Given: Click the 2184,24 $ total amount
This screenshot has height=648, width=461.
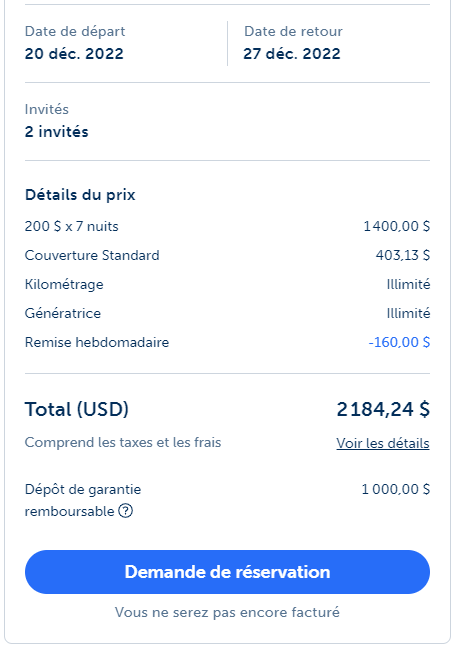Looking at the screenshot, I should tap(383, 410).
